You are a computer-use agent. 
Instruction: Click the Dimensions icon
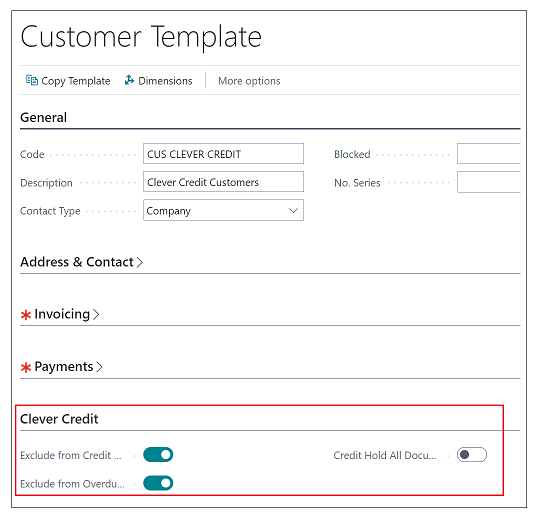[129, 80]
